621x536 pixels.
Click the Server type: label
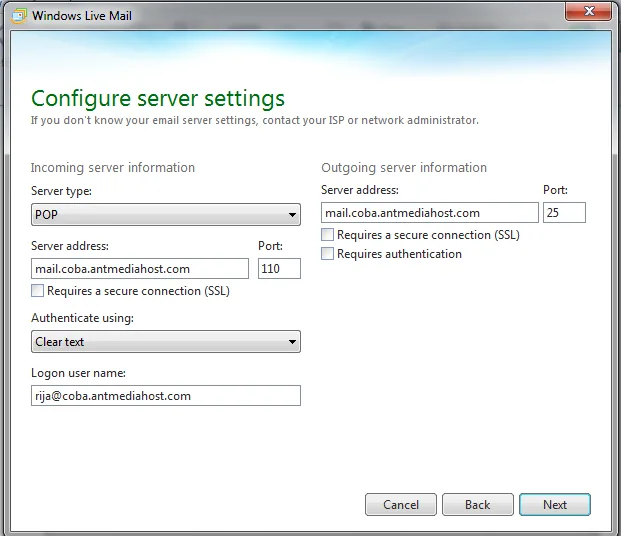(x=61, y=191)
